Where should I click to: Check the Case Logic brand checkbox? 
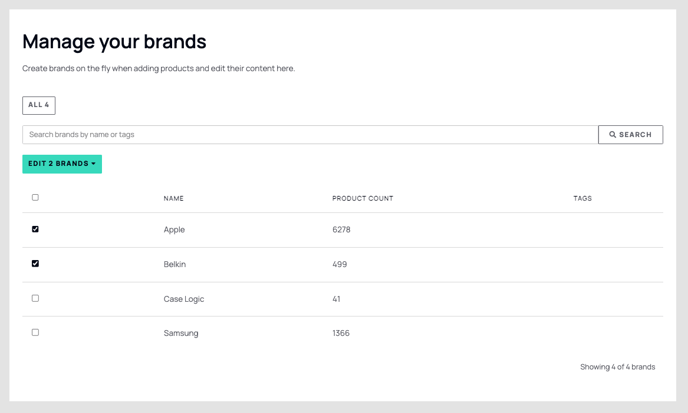coord(35,298)
